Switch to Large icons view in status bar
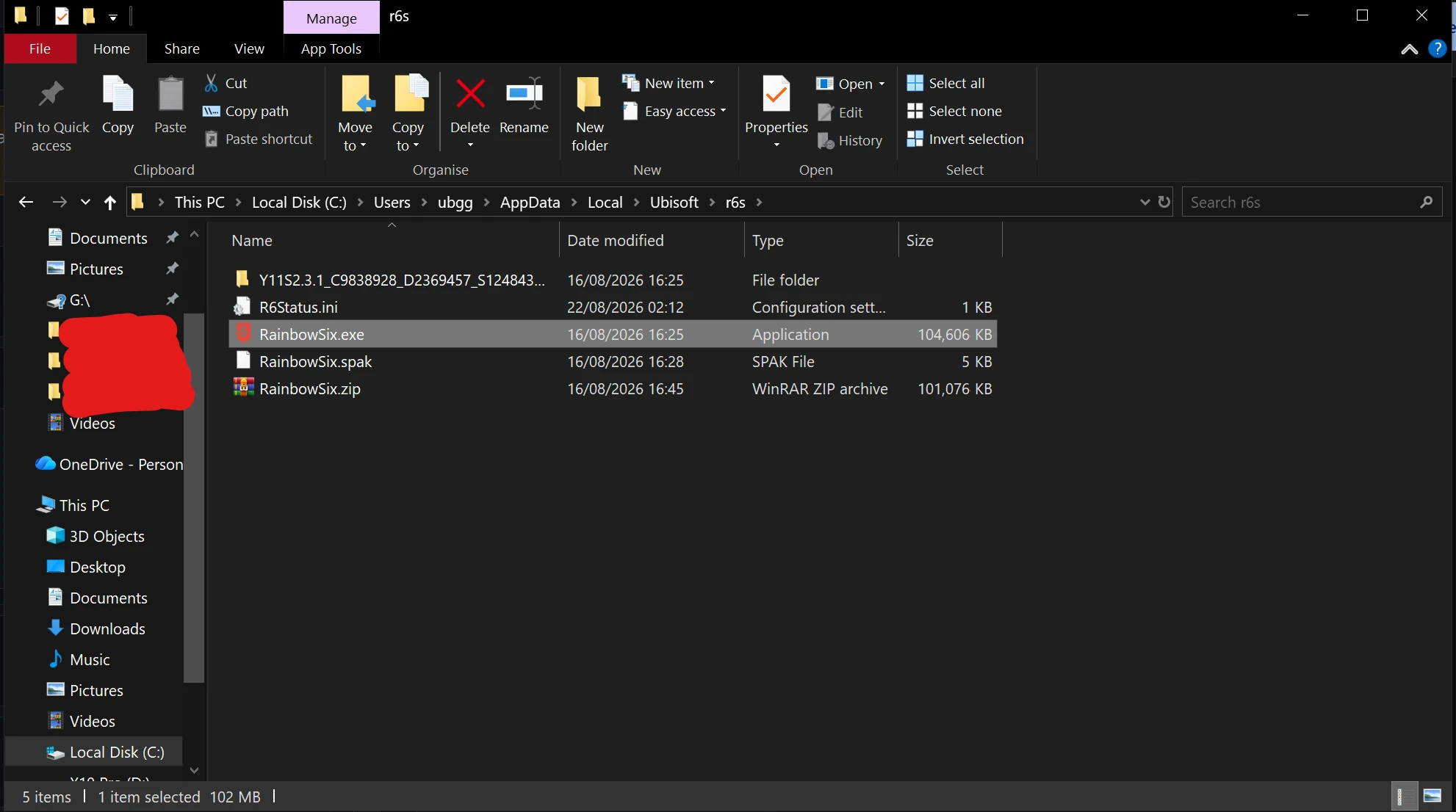1456x812 pixels. coord(1432,796)
